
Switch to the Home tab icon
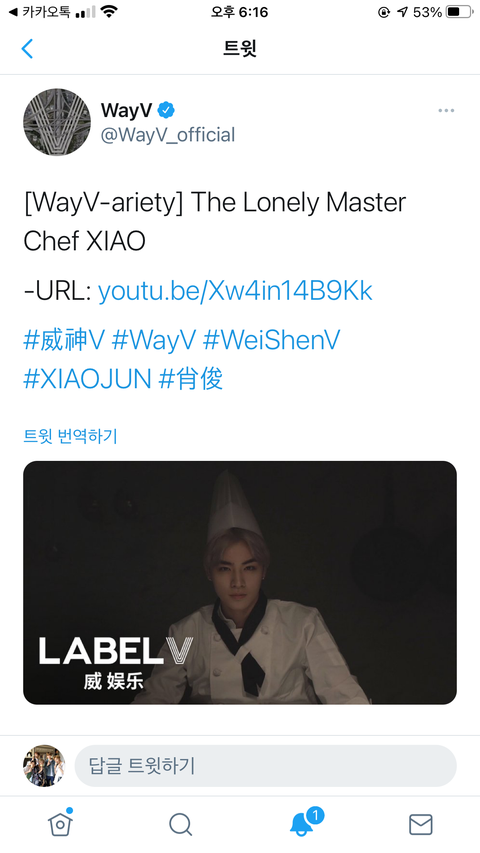60,823
